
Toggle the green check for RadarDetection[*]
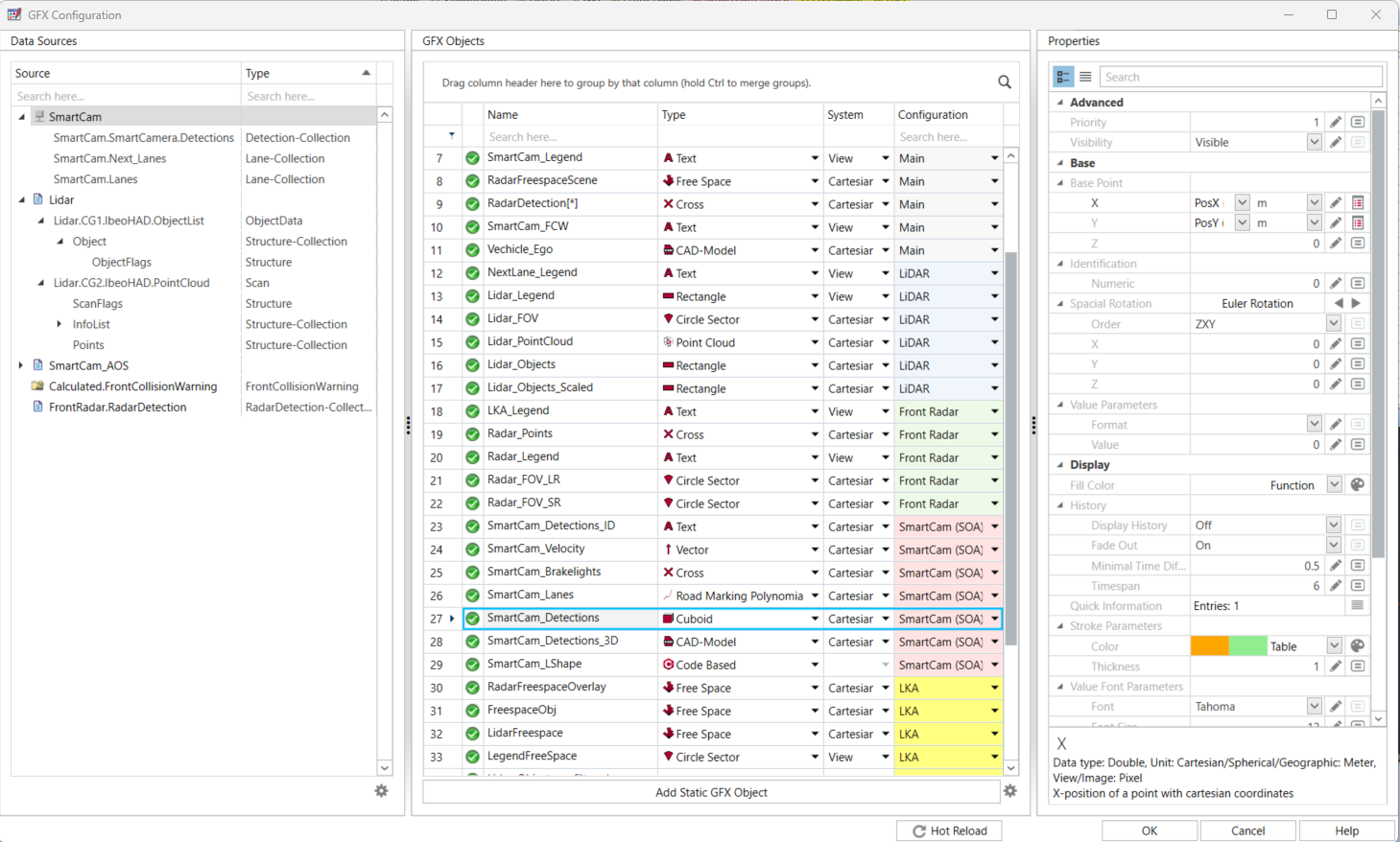(x=472, y=204)
